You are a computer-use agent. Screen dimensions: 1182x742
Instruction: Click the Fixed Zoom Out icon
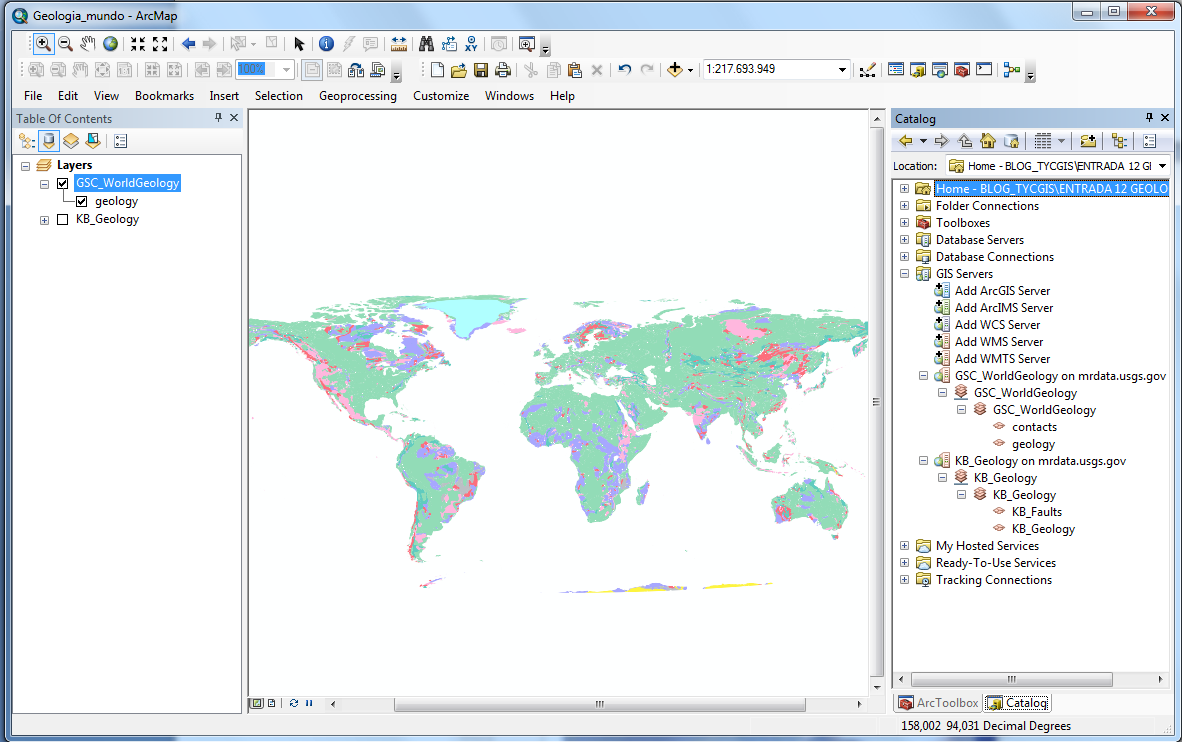[x=160, y=44]
